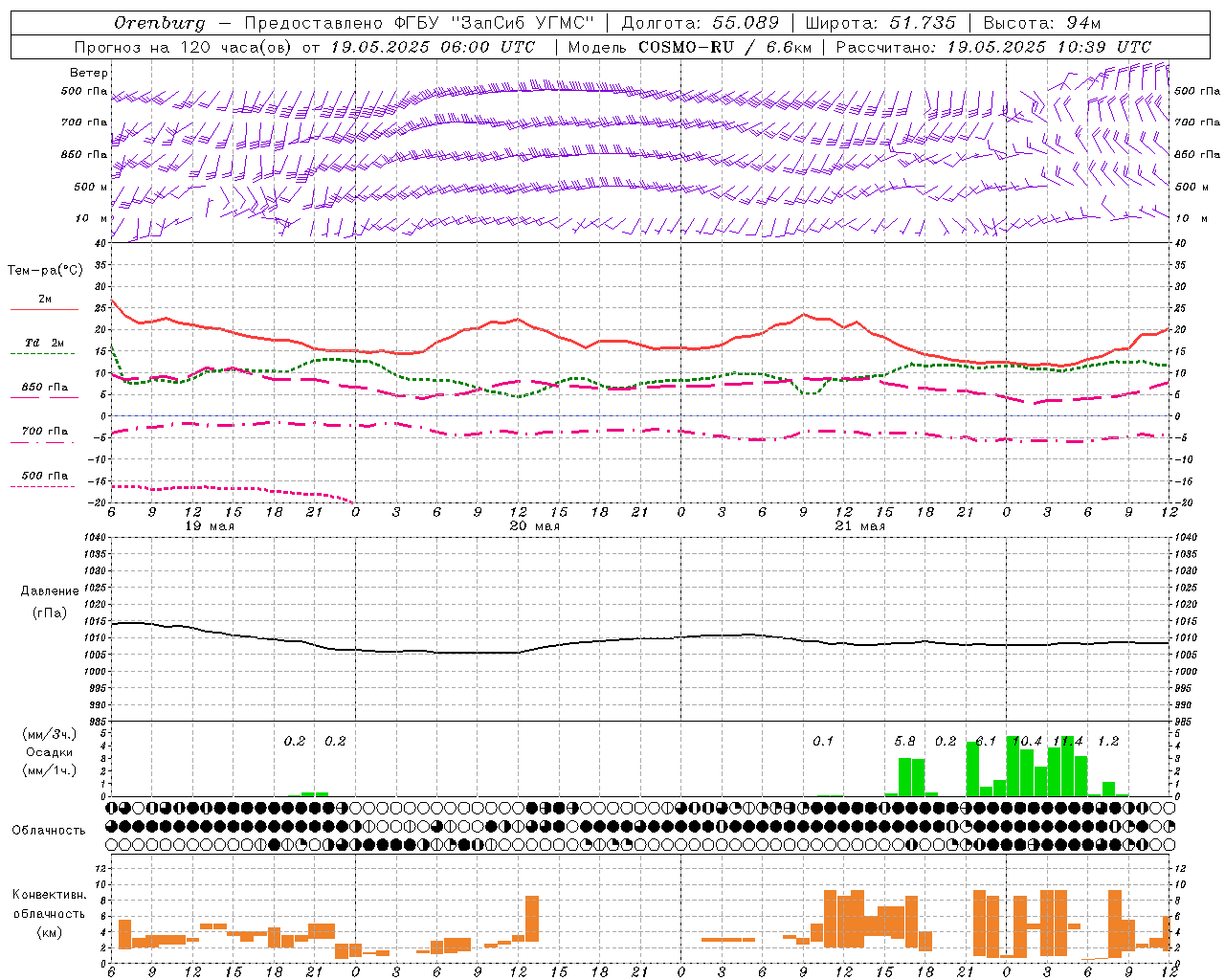Select the 'Давление' pressure panel label
This screenshot has width=1225, height=980.
pyautogui.click(x=50, y=591)
